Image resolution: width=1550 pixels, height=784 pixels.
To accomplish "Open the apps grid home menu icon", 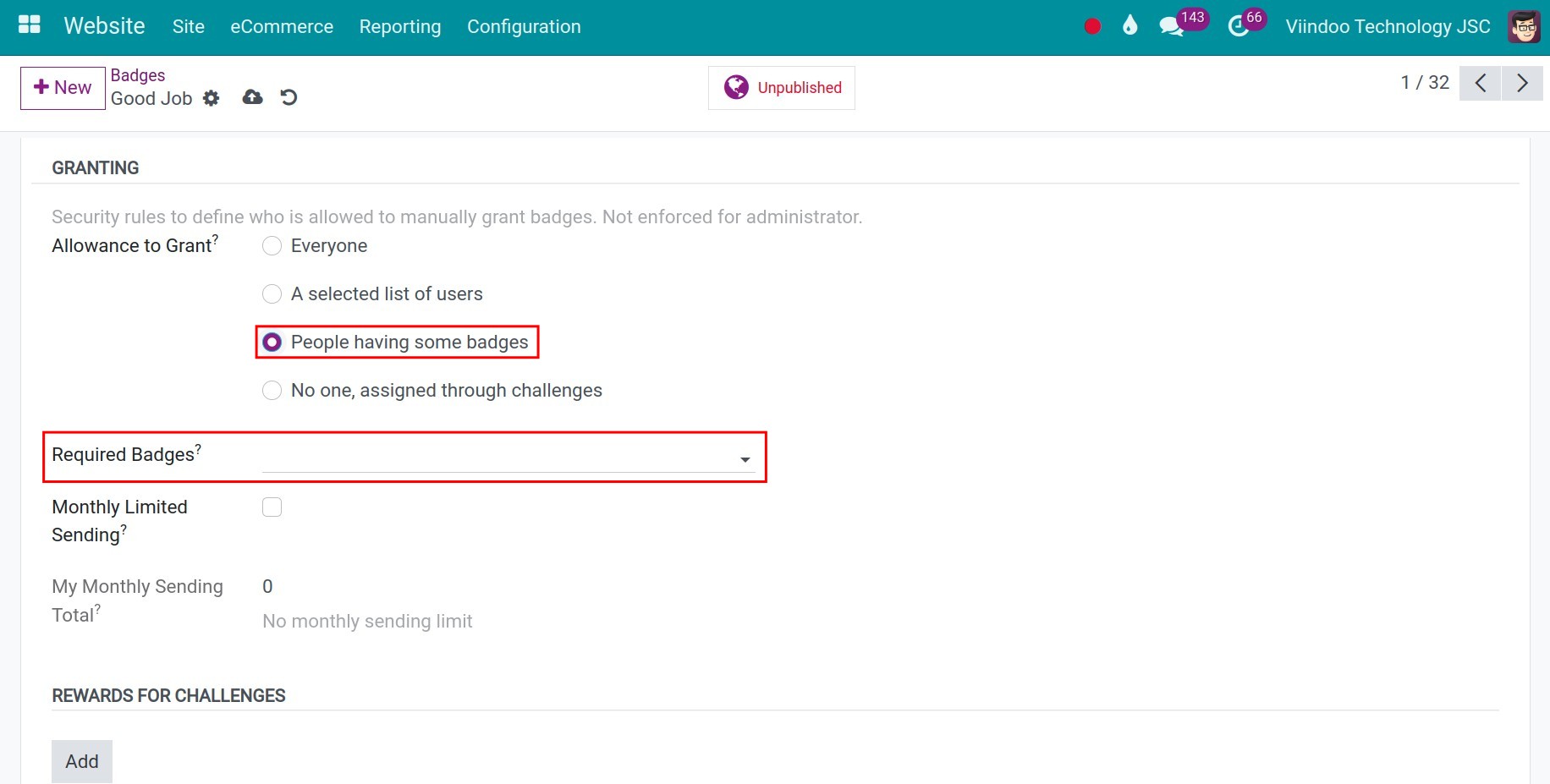I will pyautogui.click(x=30, y=25).
